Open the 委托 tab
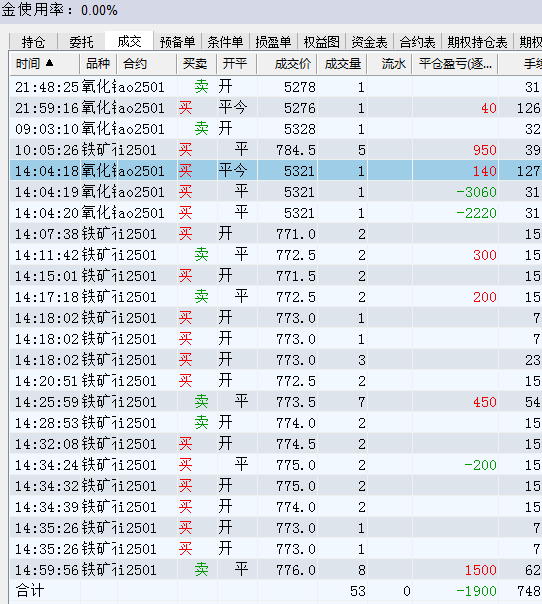542x604 pixels. (81, 42)
